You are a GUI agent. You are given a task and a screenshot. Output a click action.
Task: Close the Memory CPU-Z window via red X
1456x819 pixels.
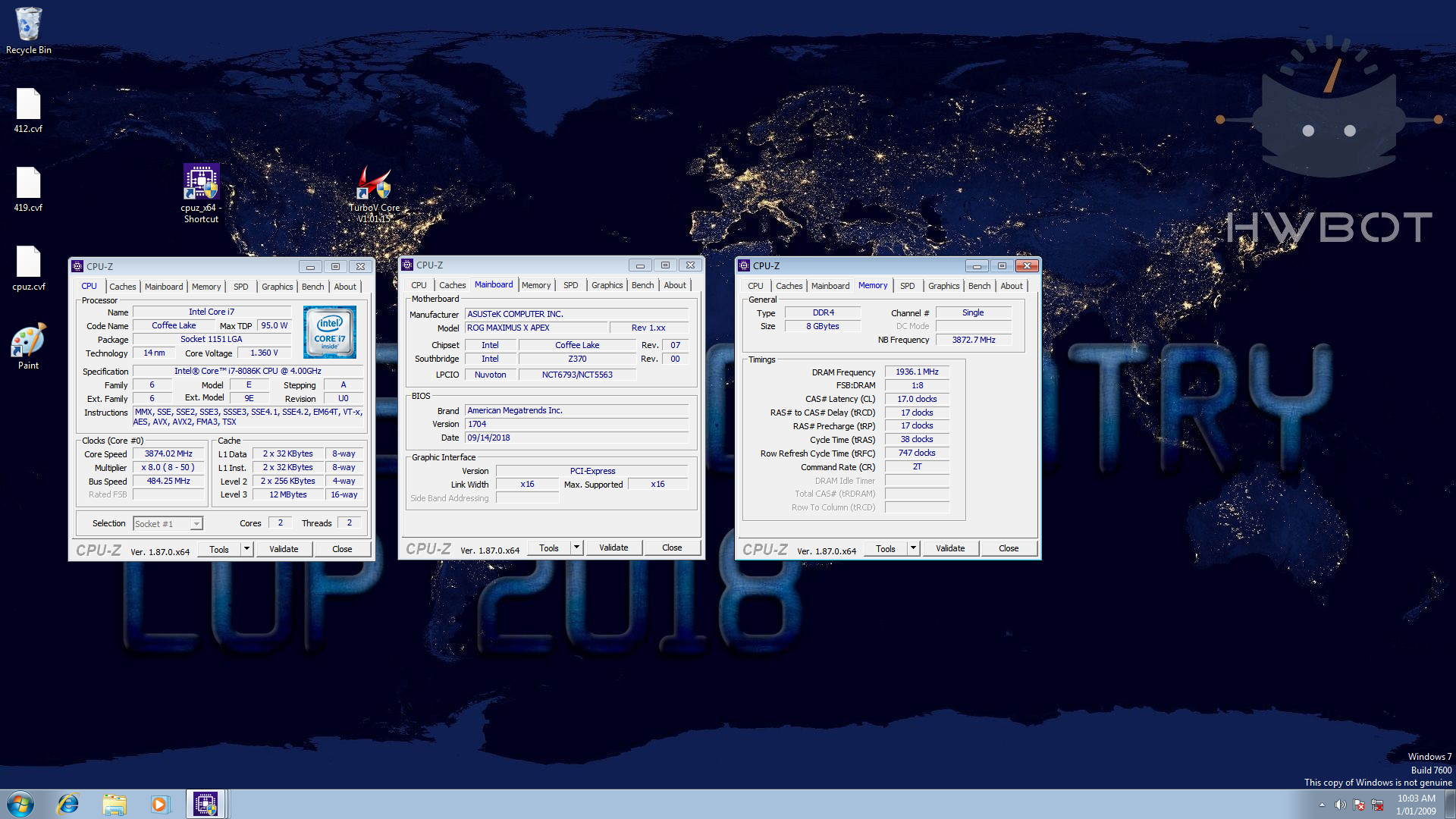[x=1027, y=265]
